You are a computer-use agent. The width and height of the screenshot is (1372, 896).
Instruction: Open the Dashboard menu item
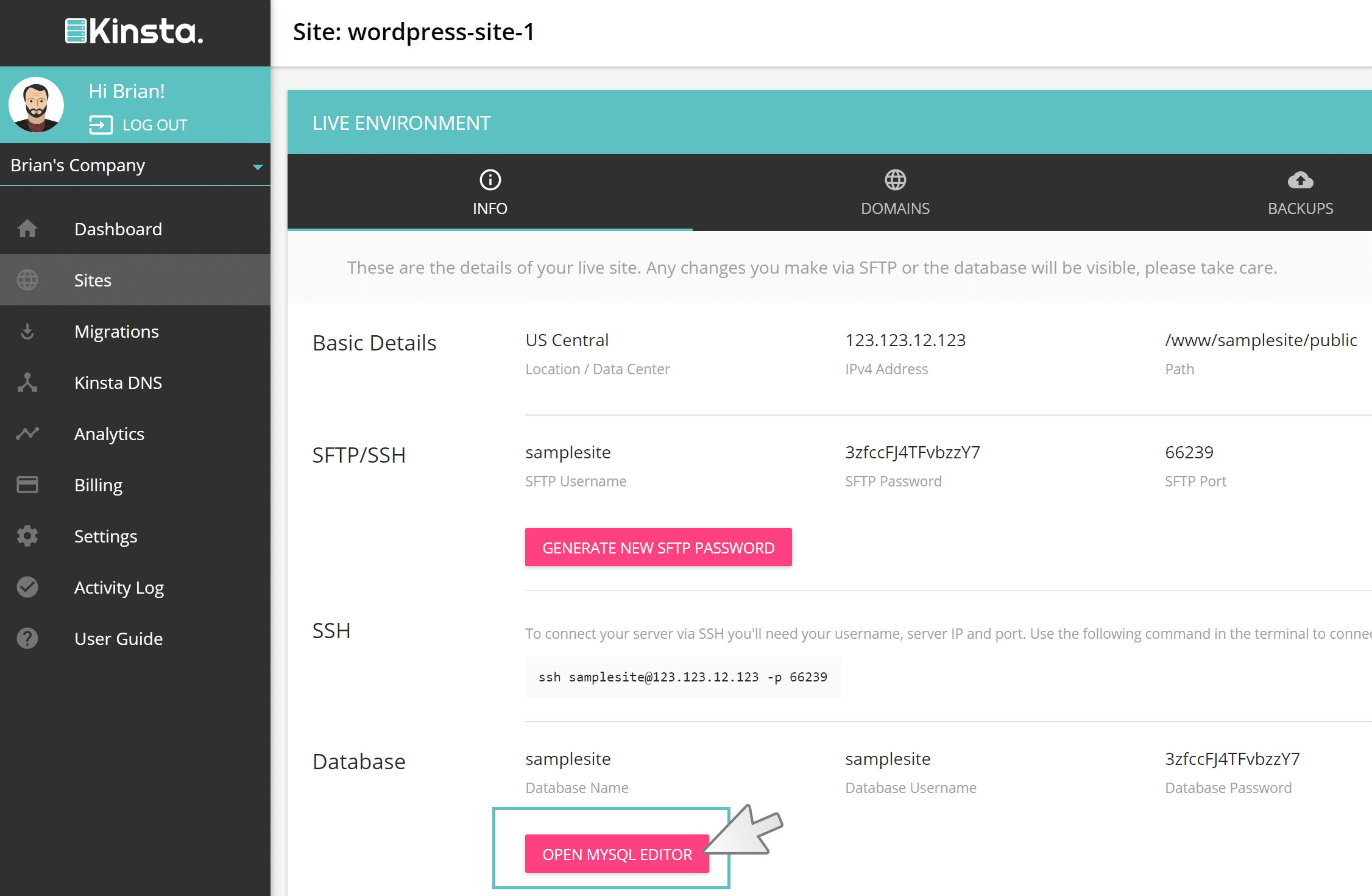[x=118, y=229]
